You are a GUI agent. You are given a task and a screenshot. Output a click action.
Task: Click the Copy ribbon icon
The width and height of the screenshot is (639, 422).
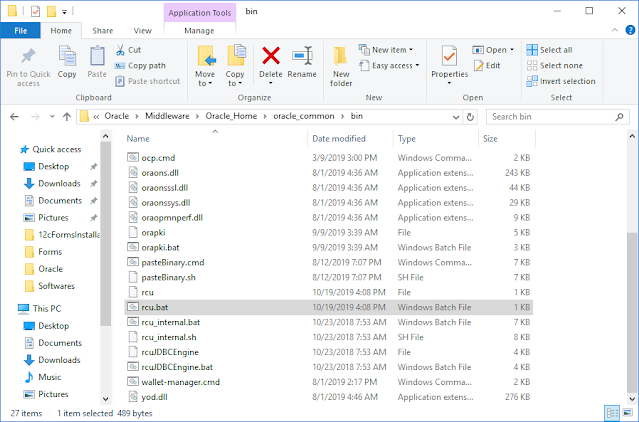[x=67, y=62]
